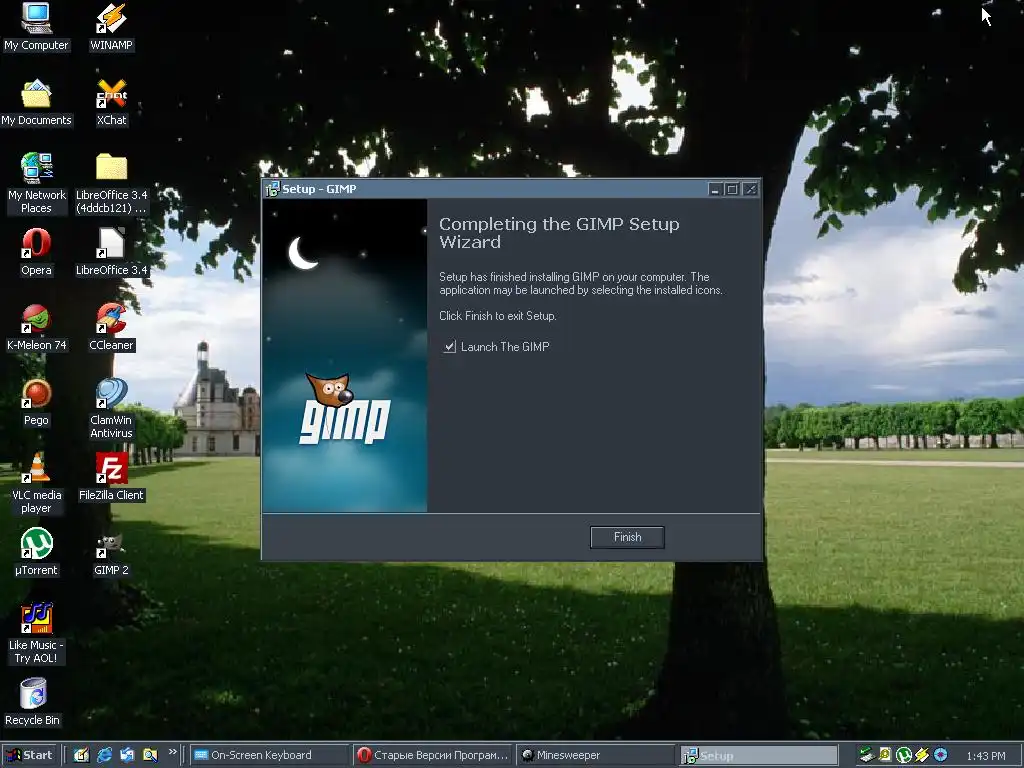
Task: Switch to the Opera Старые Версии taskbar button
Action: (432, 755)
